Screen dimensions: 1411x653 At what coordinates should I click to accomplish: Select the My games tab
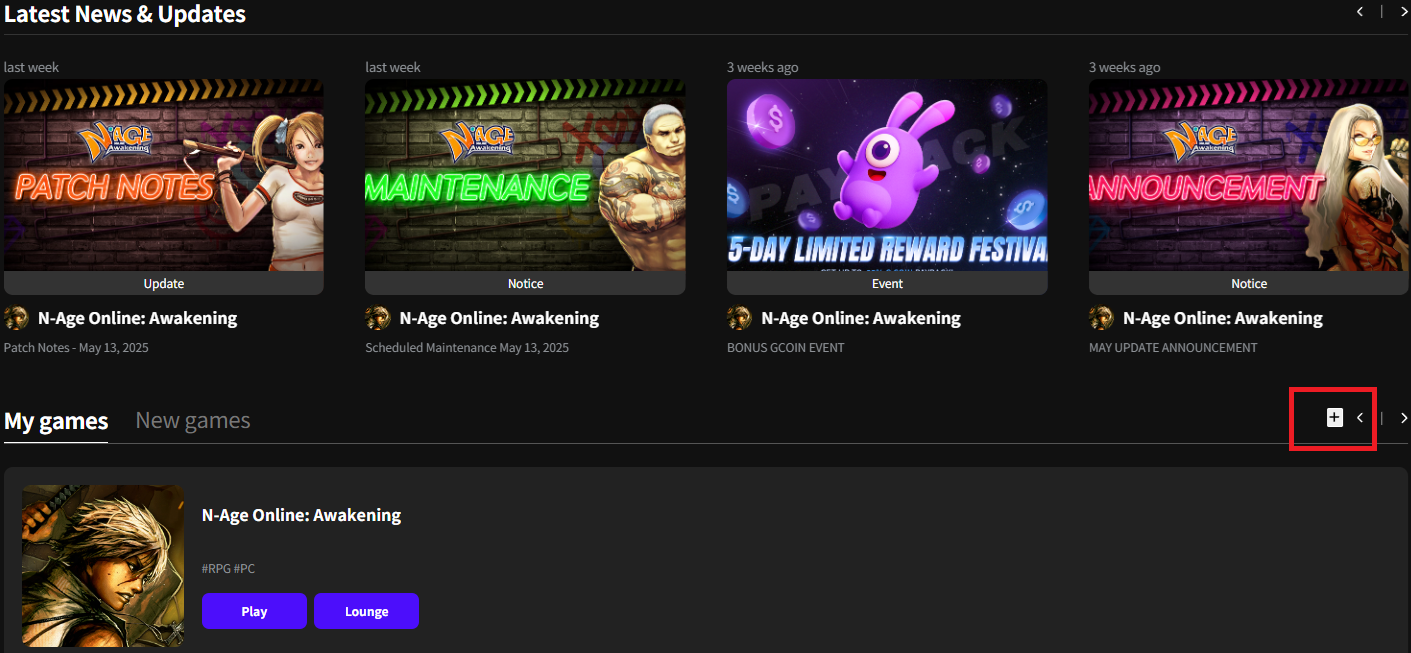(55, 419)
